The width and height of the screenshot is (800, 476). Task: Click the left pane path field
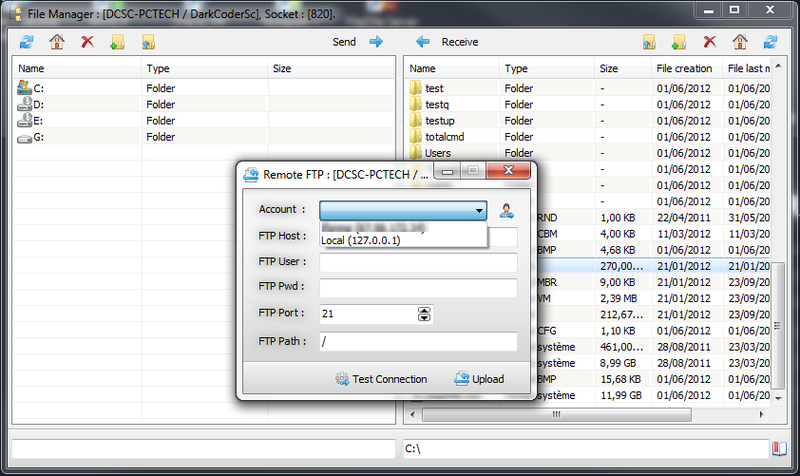click(x=204, y=448)
